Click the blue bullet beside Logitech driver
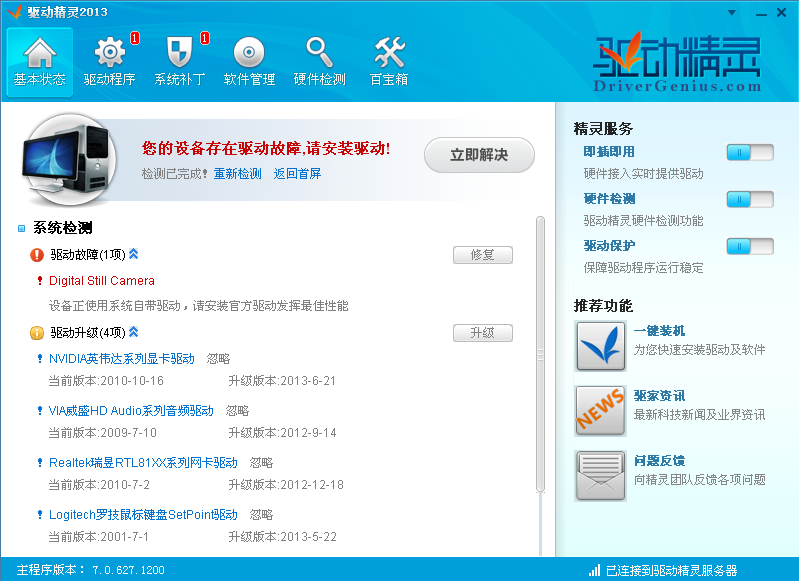This screenshot has height=581, width=799. (40, 515)
